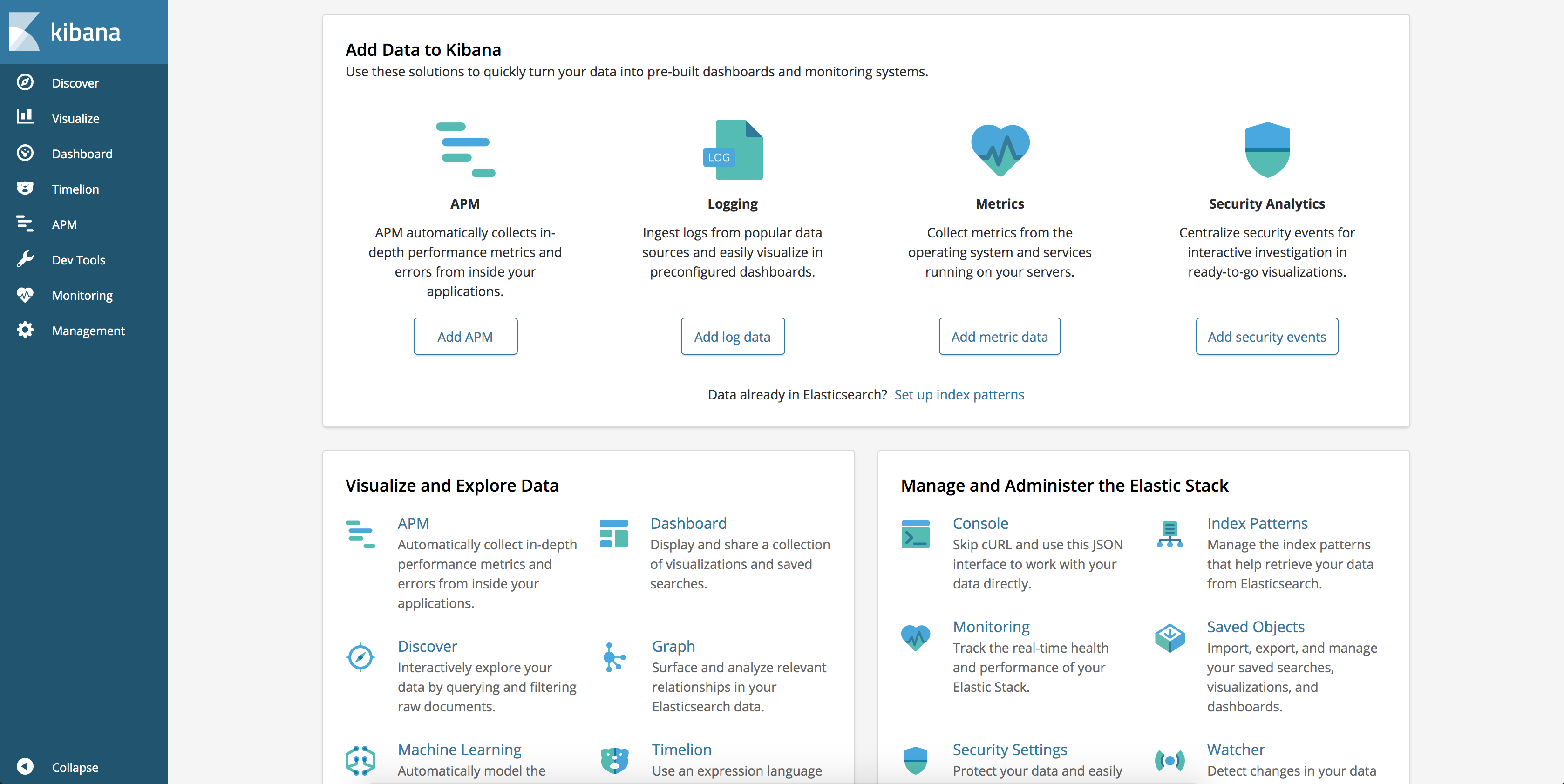Viewport: 1564px width, 784px height.
Task: Click the 'Metrics' card title
Action: [x=1000, y=204]
